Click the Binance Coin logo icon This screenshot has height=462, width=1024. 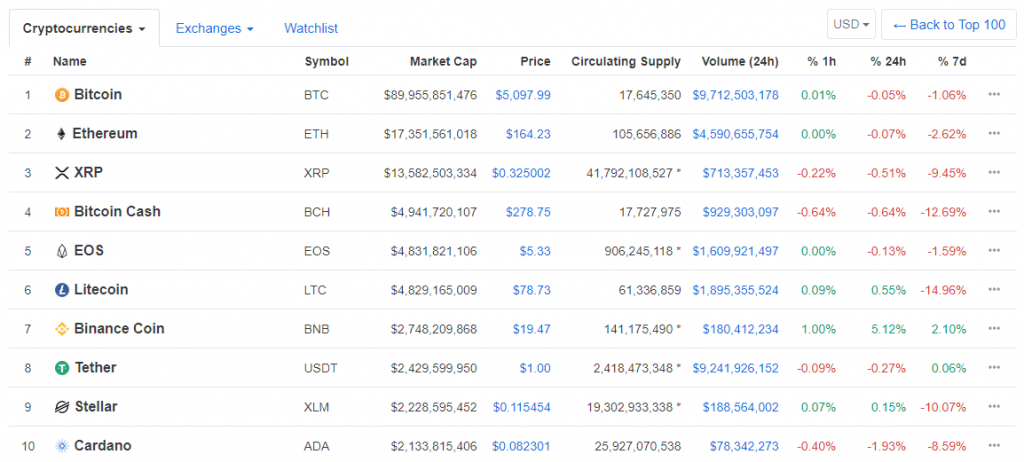61,329
